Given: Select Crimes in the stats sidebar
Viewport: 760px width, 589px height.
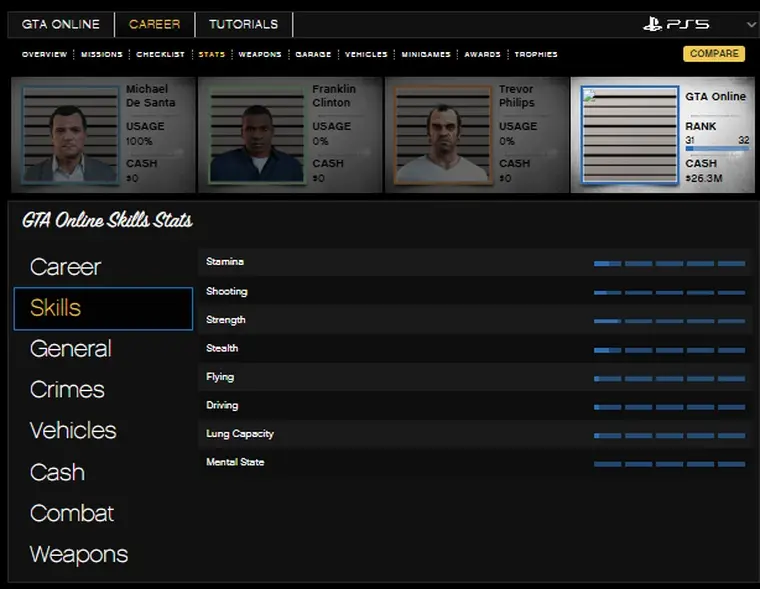Looking at the screenshot, I should (67, 390).
